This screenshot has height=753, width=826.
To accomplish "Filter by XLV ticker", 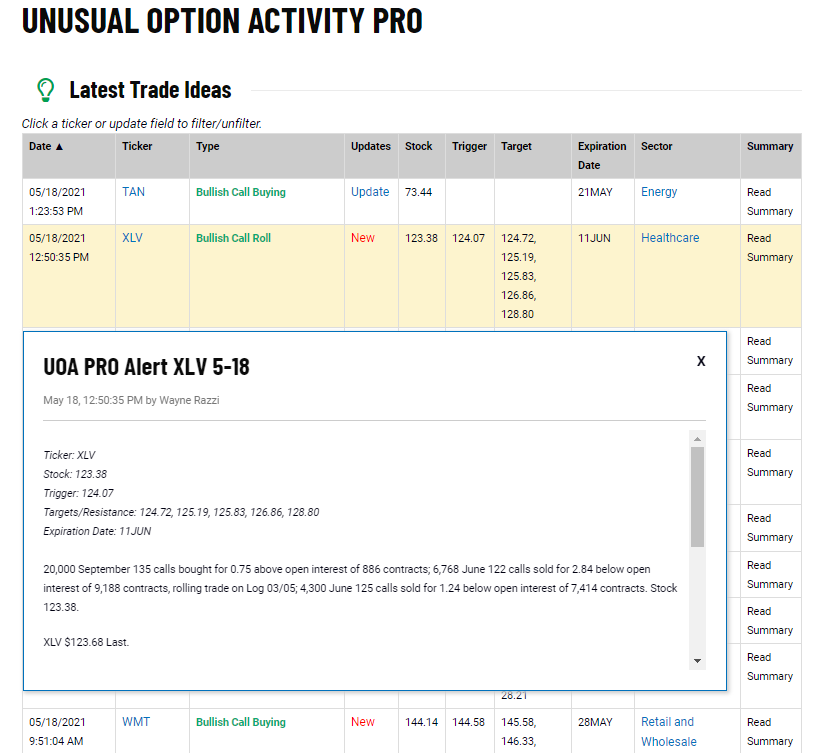I will [x=132, y=238].
